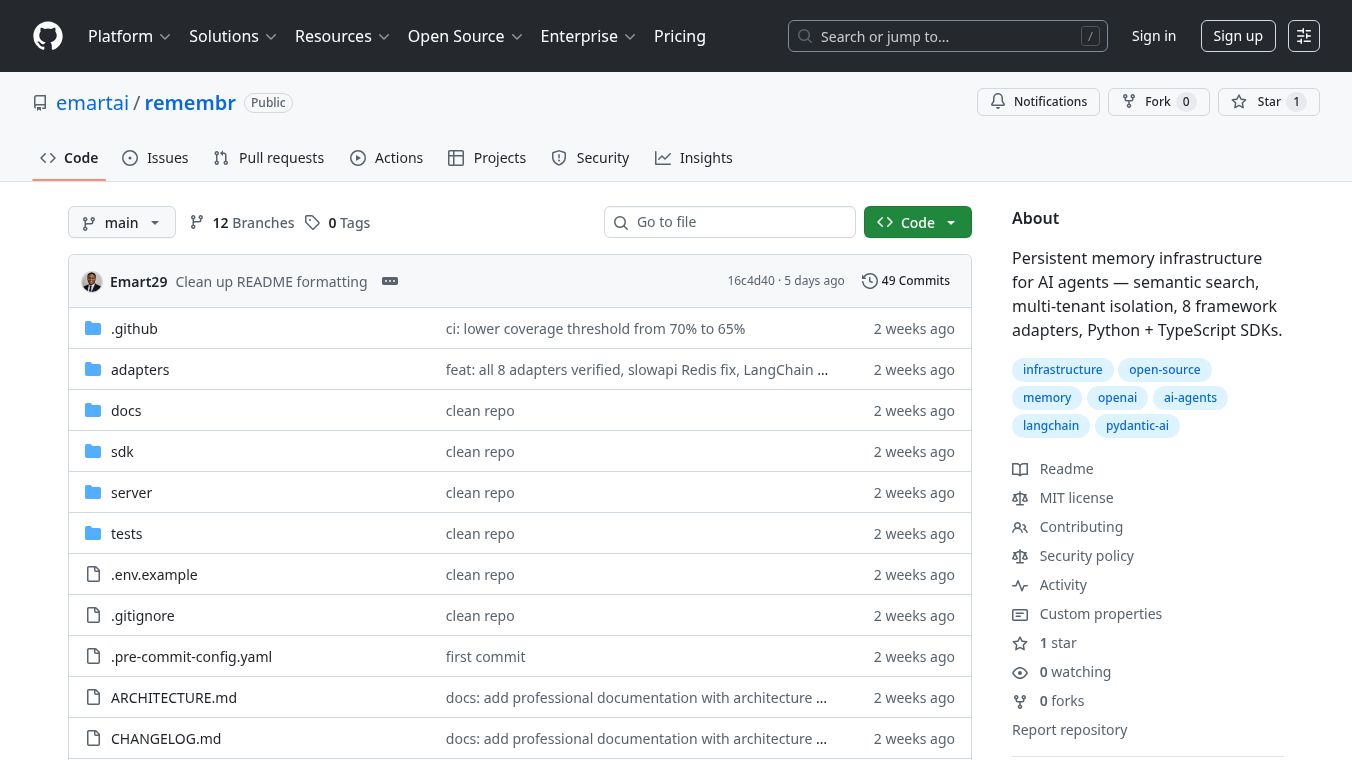1352x760 pixels.
Task: Open the MIT license link
Action: (x=1076, y=498)
